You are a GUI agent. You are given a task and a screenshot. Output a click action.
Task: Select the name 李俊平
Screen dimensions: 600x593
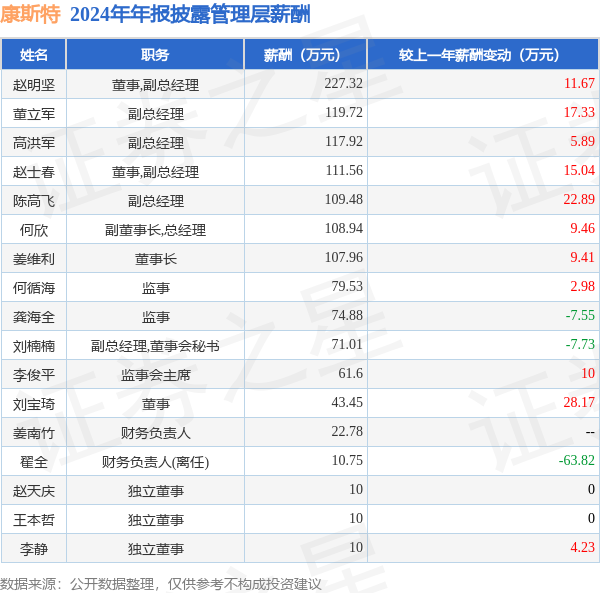click(34, 375)
